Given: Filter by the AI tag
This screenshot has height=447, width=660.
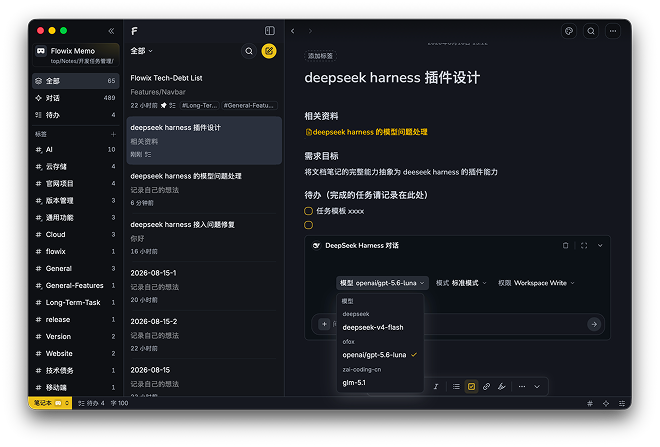Looking at the screenshot, I should pyautogui.click(x=76, y=149).
